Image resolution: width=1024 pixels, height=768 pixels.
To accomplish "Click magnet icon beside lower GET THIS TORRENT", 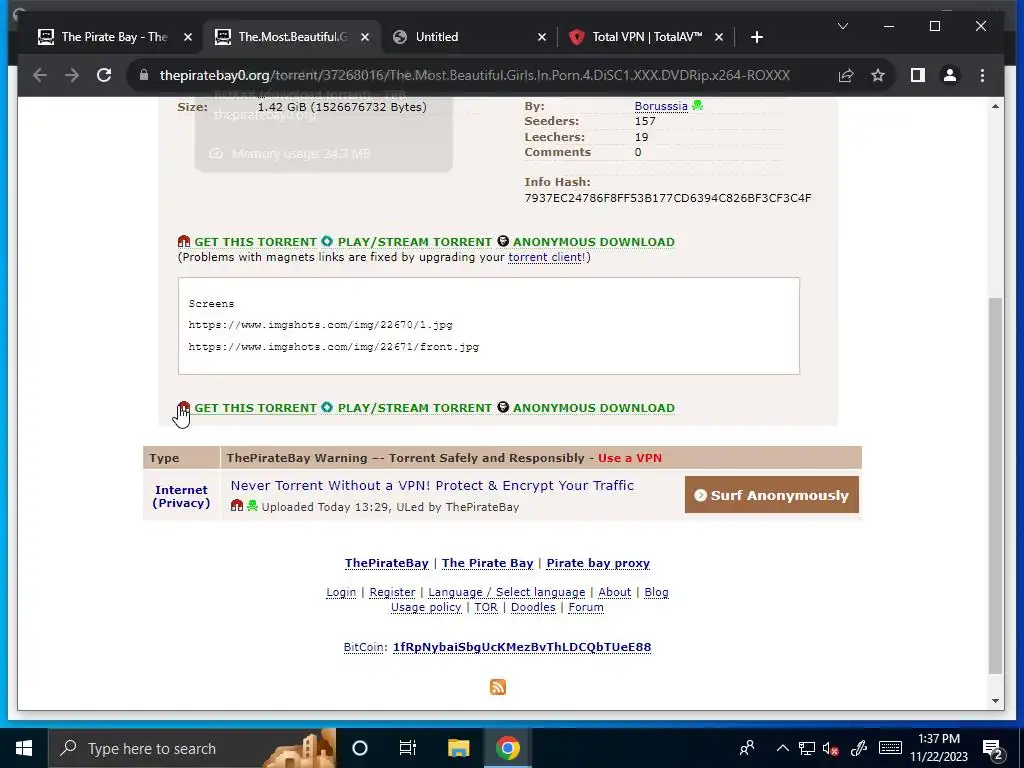I will pyautogui.click(x=184, y=407).
